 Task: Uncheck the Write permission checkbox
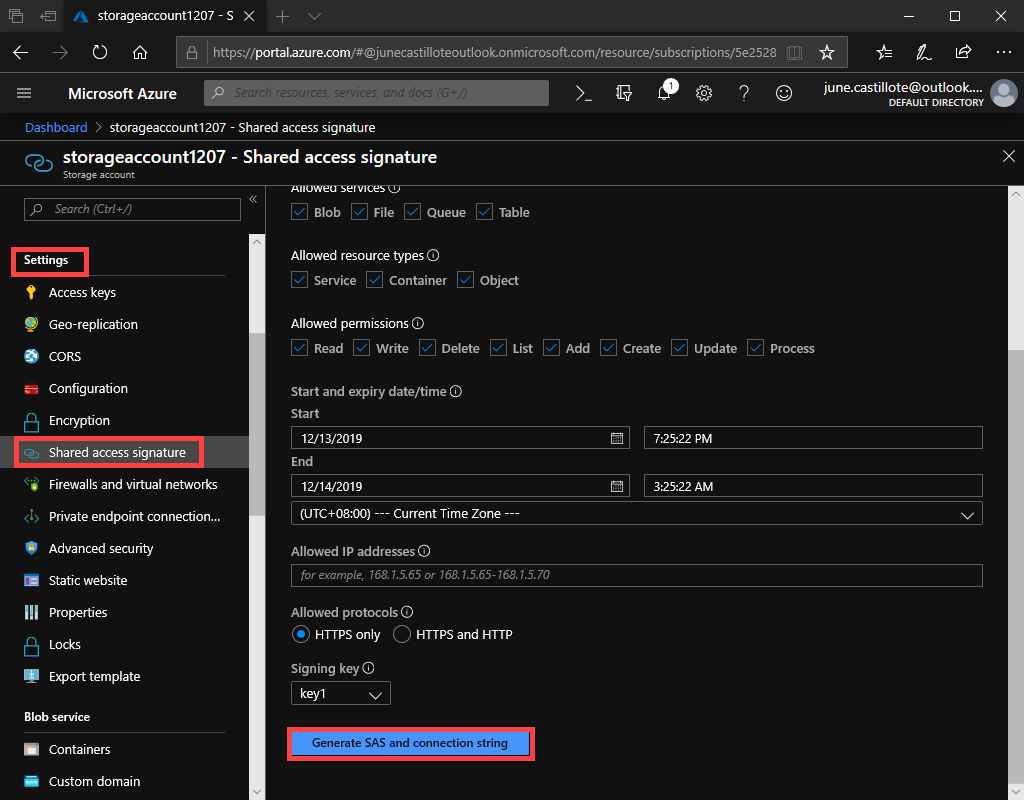(x=361, y=348)
